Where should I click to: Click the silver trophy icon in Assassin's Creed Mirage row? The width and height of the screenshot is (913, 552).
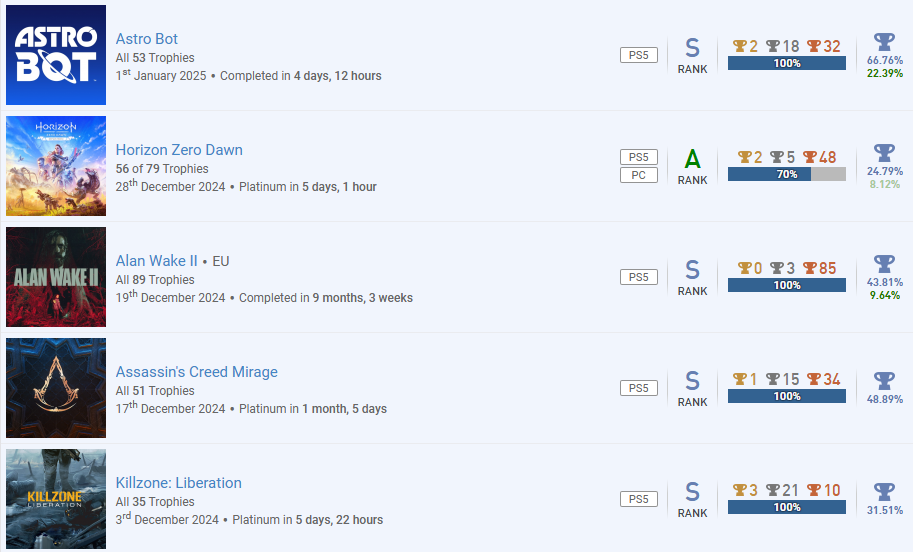click(773, 379)
